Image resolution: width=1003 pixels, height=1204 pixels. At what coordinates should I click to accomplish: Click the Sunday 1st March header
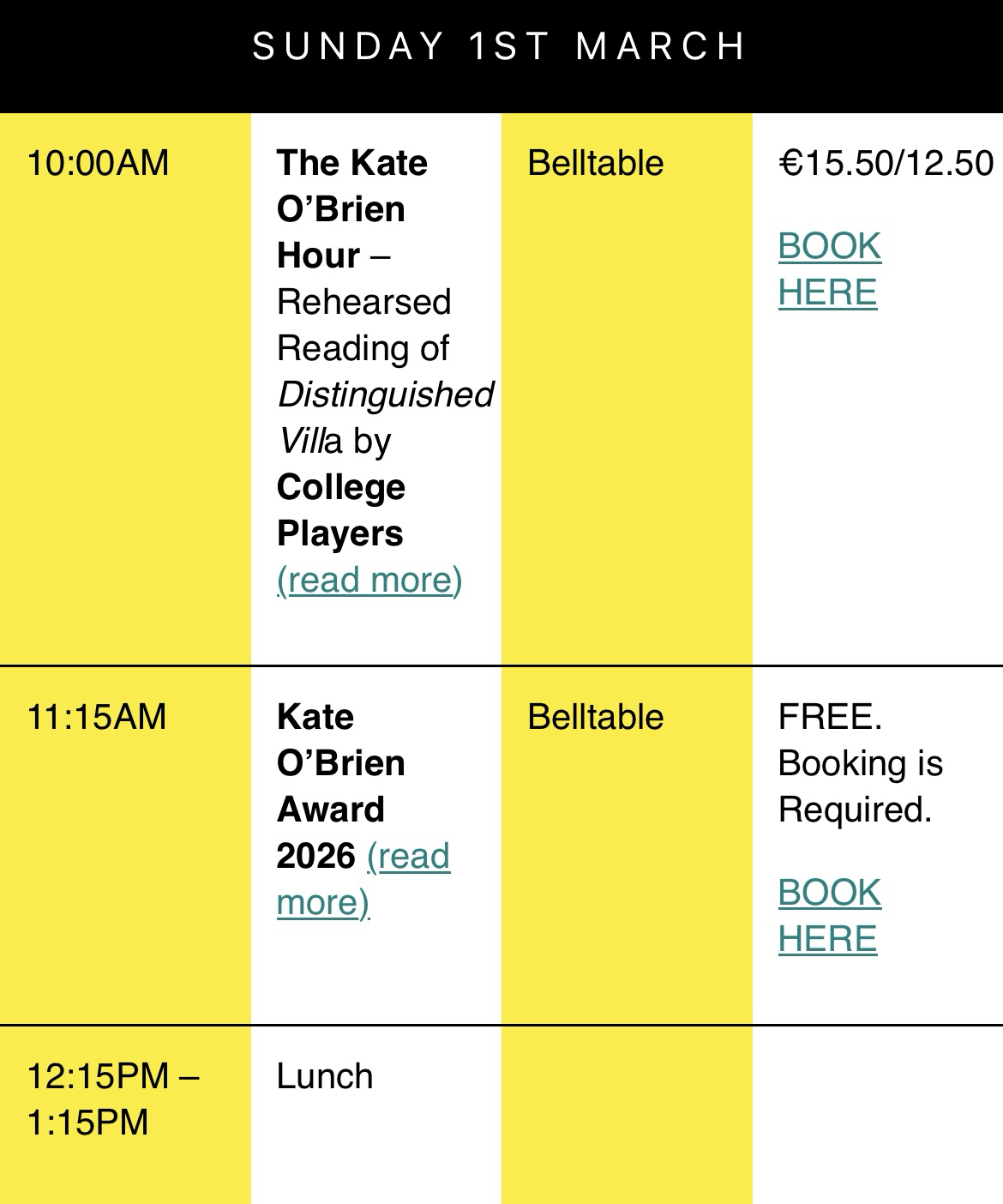[500, 46]
